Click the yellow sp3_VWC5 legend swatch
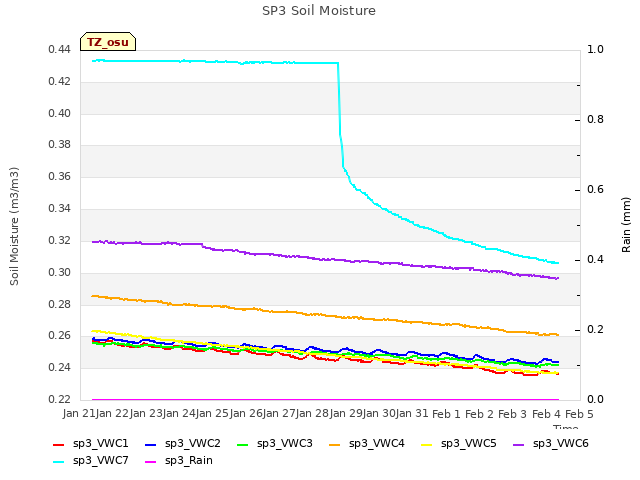 (x=427, y=444)
